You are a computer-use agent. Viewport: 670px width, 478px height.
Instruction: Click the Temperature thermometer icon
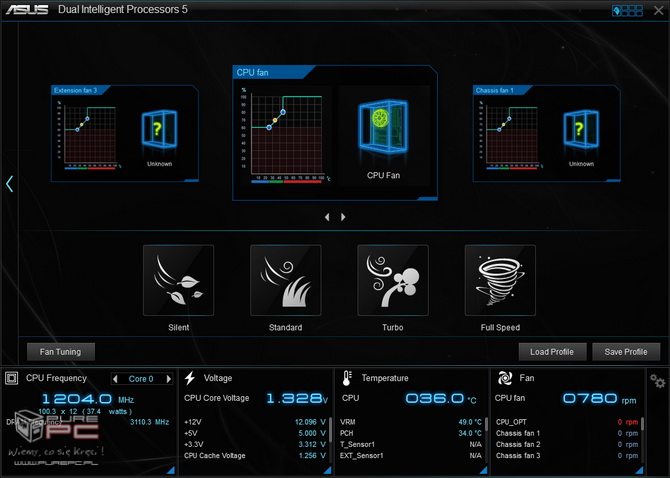point(347,378)
